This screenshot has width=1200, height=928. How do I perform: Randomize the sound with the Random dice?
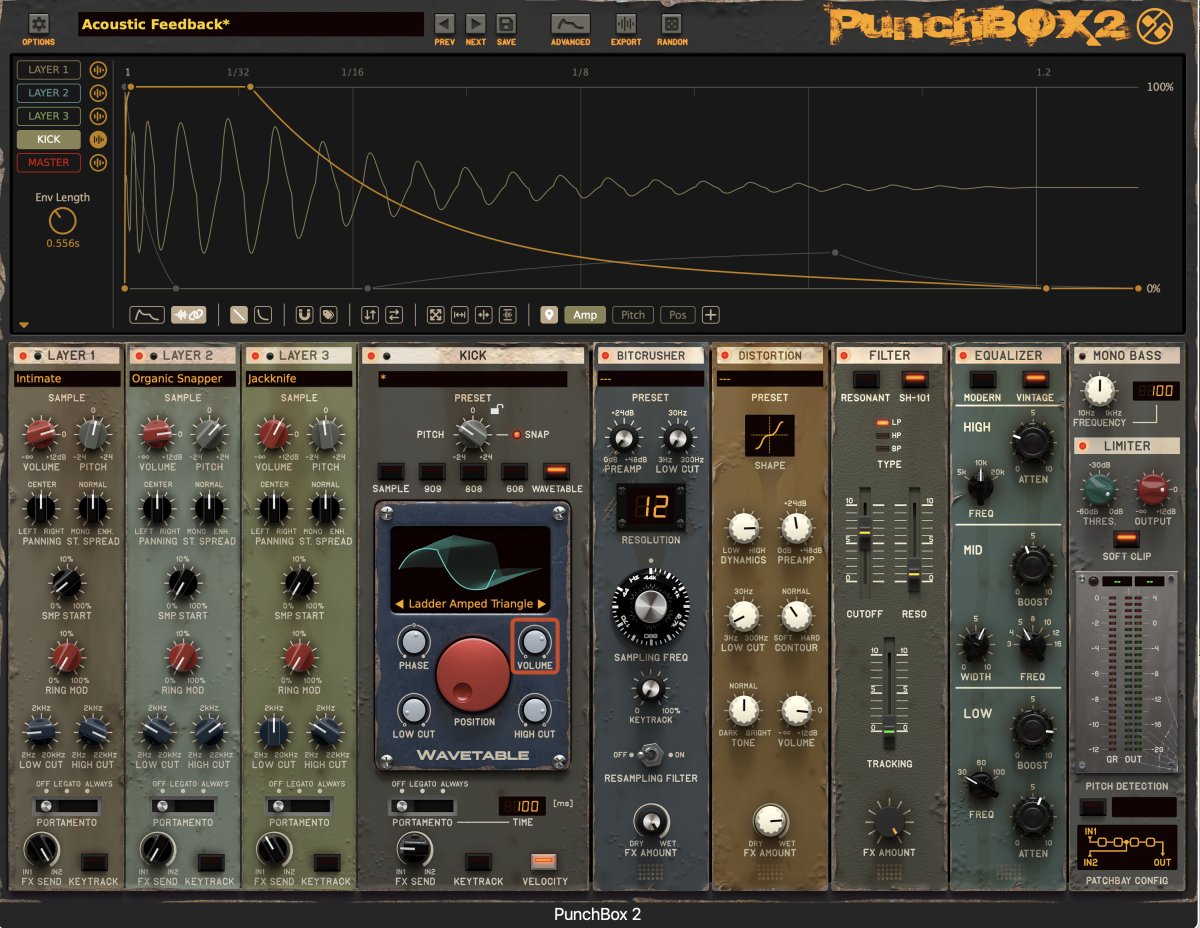coord(672,24)
